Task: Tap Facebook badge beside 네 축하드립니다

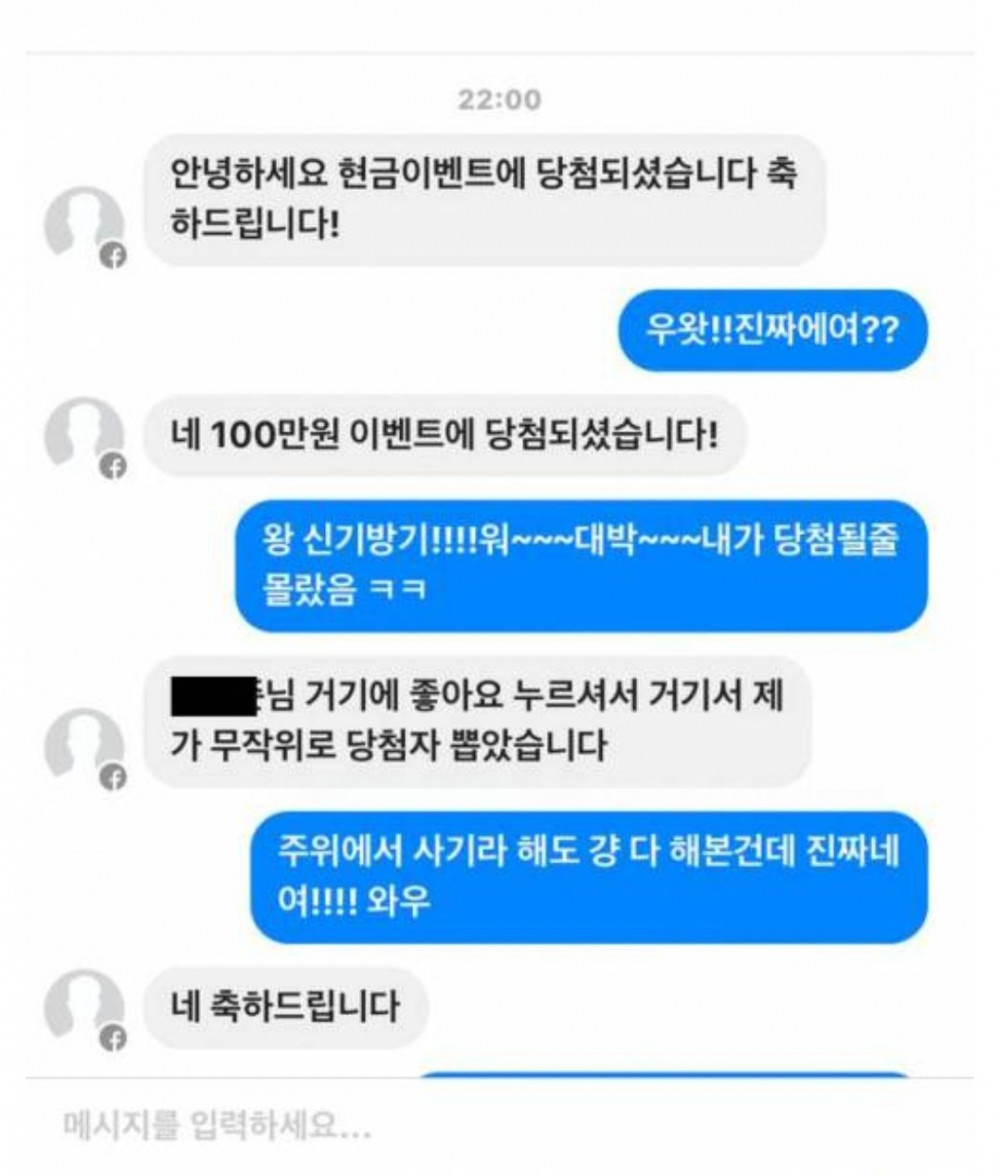Action: [x=113, y=1039]
